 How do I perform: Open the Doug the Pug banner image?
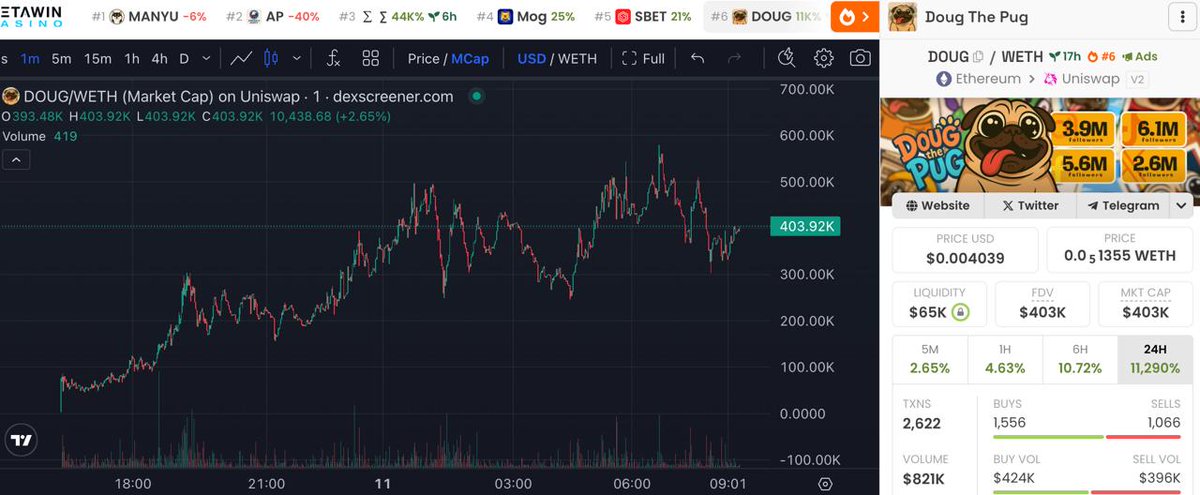(1039, 147)
